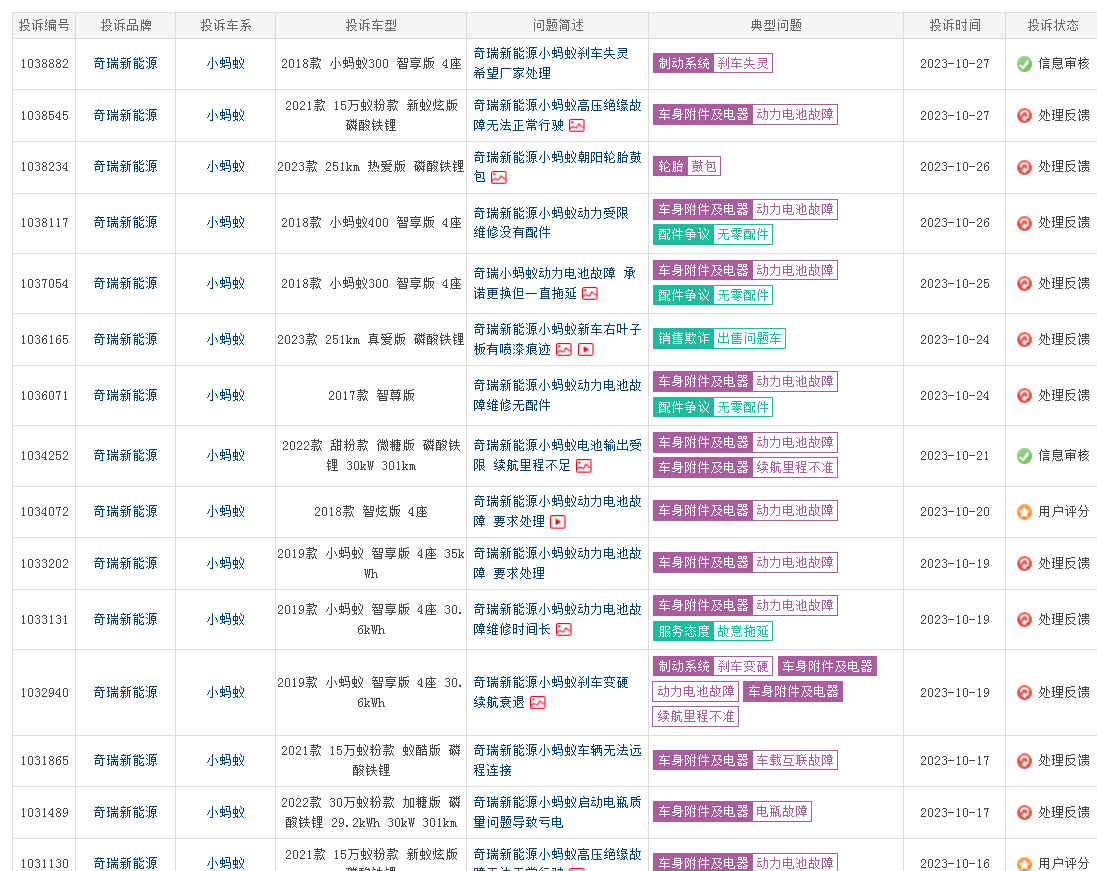Select the 车载互联故障 problem tag
The image size is (1097, 871).
pos(795,760)
